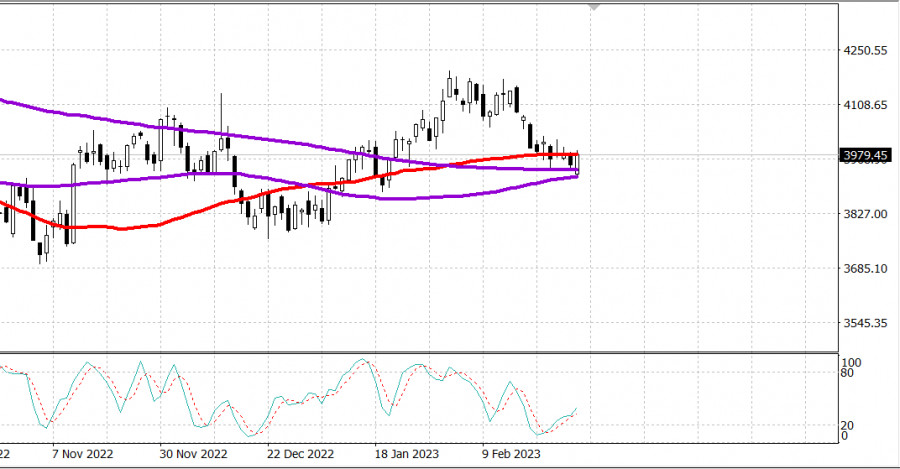Image resolution: width=900 pixels, height=469 pixels.
Task: Click the stochastic 100 level label
Action: (852, 362)
